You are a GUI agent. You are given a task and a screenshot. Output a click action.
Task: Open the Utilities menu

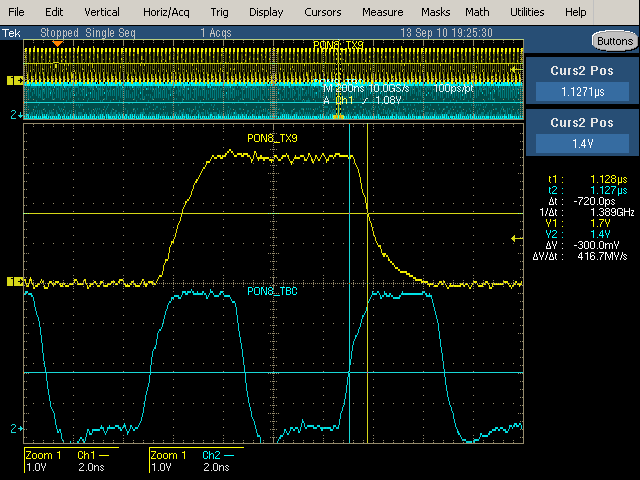[x=527, y=12]
